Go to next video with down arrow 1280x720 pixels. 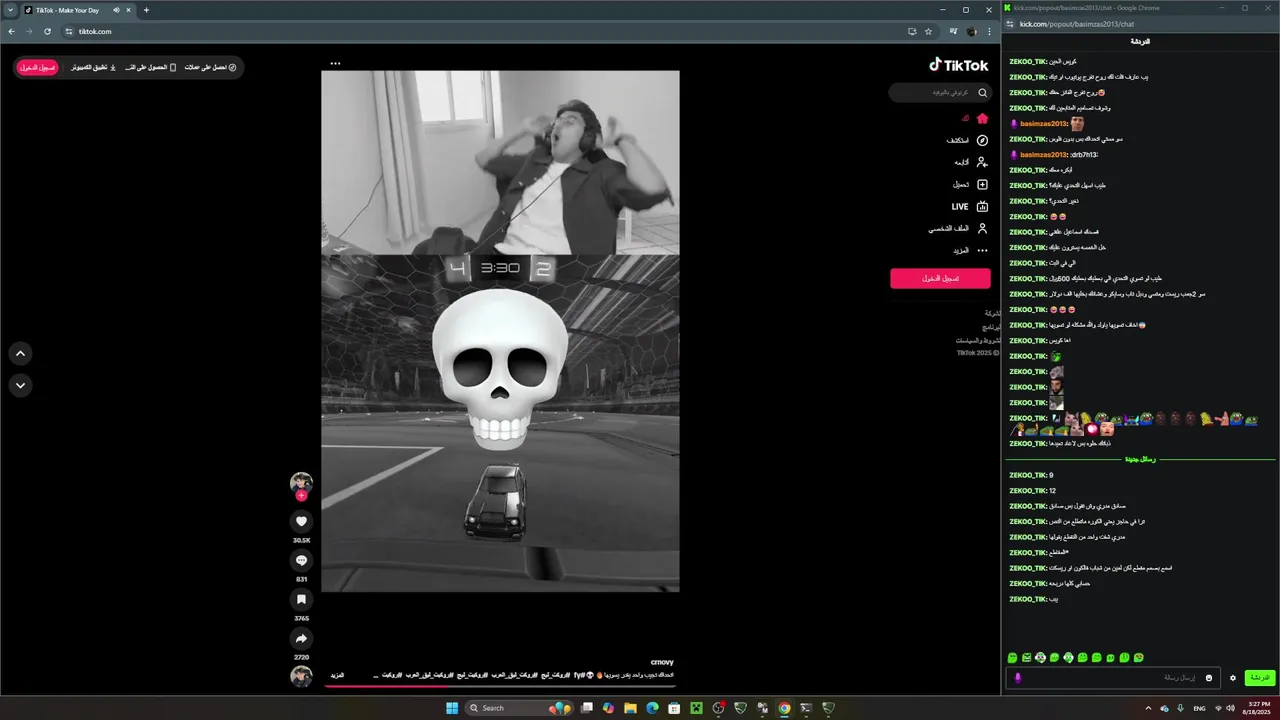(20, 385)
